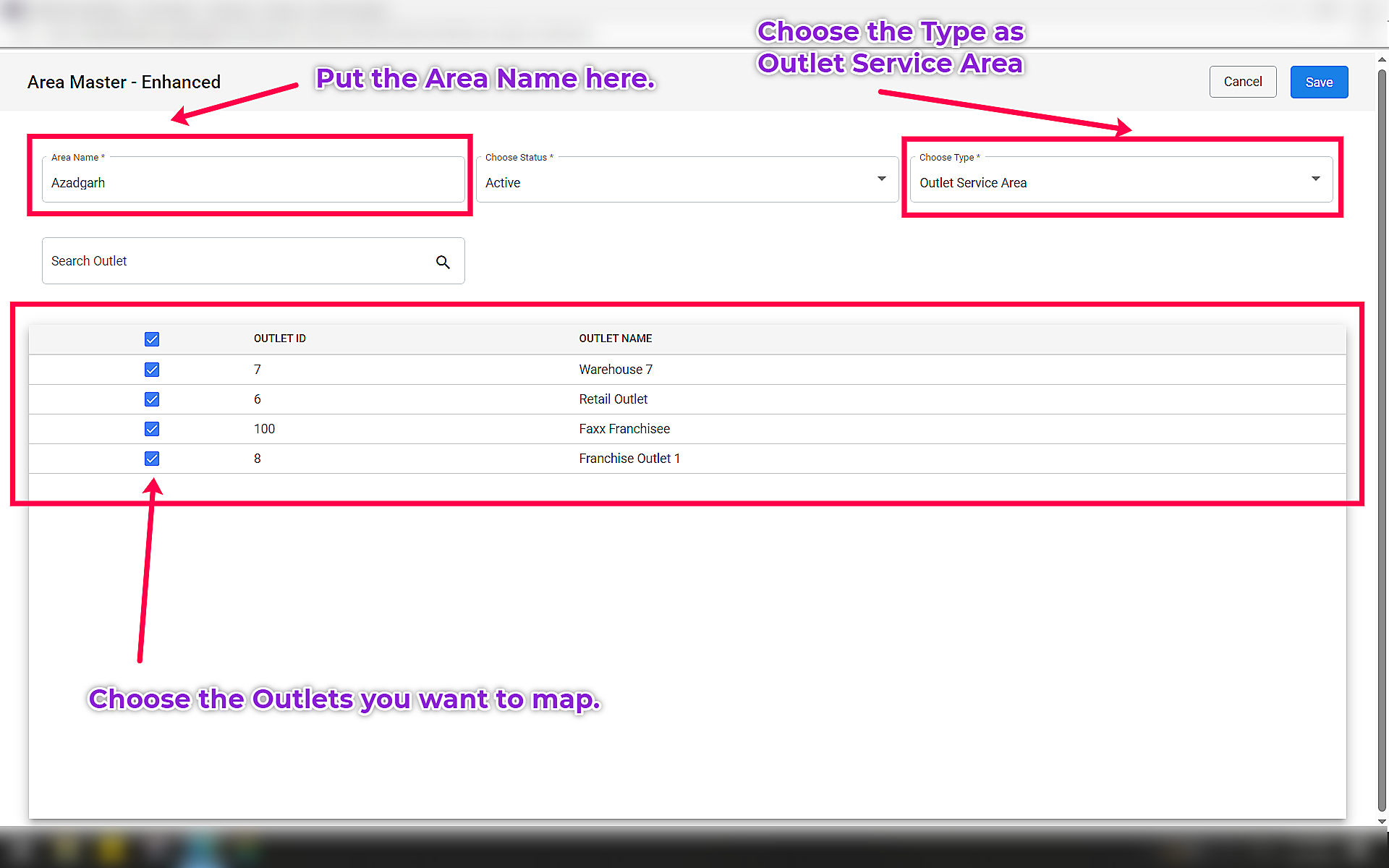Uncheck the Franchise Outlet 1 checkbox
The width and height of the screenshot is (1389, 868).
152,459
